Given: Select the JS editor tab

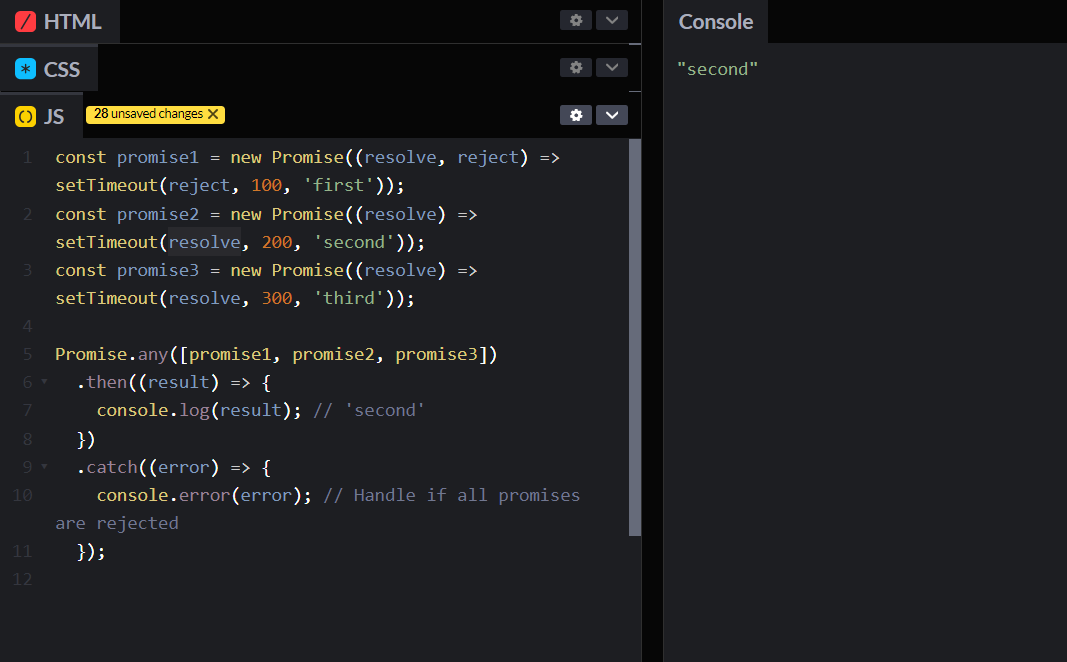Looking at the screenshot, I should click(x=40, y=116).
